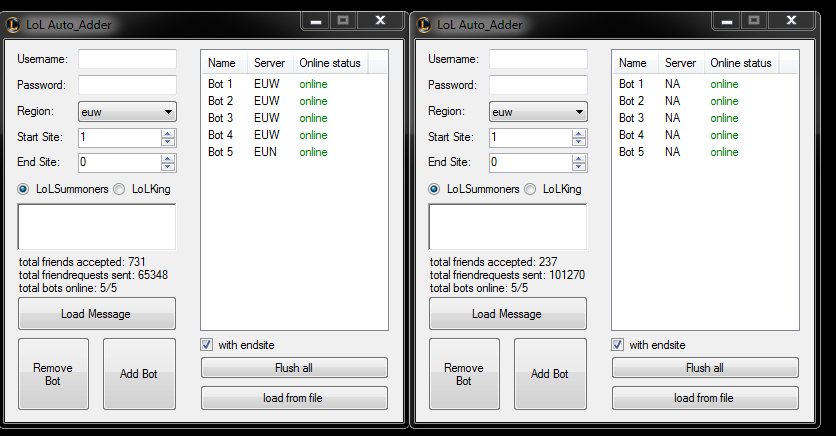This screenshot has height=436, width=836.
Task: Decrease End Site value in left window
Action: click(168, 167)
